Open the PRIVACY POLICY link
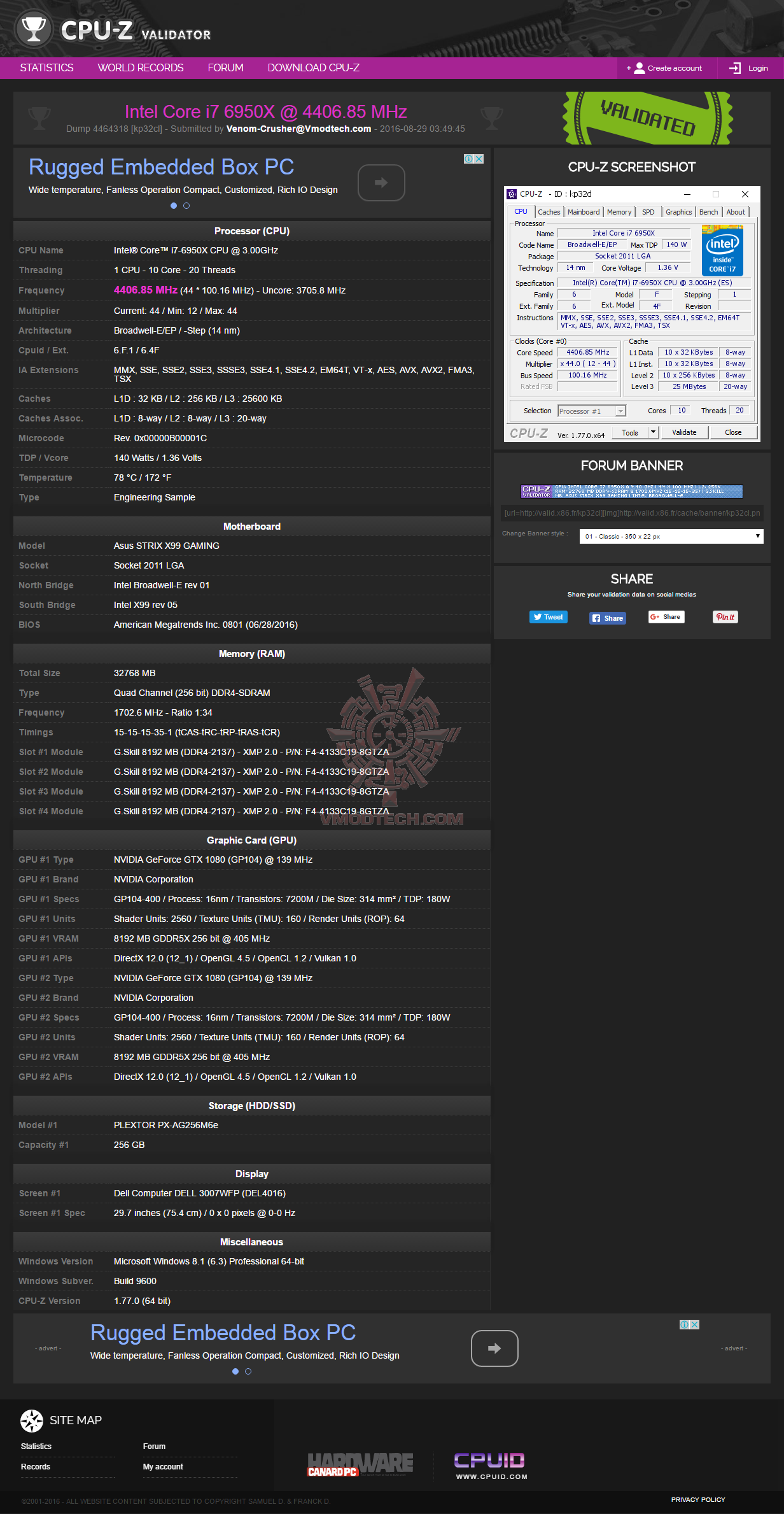 [698, 1499]
